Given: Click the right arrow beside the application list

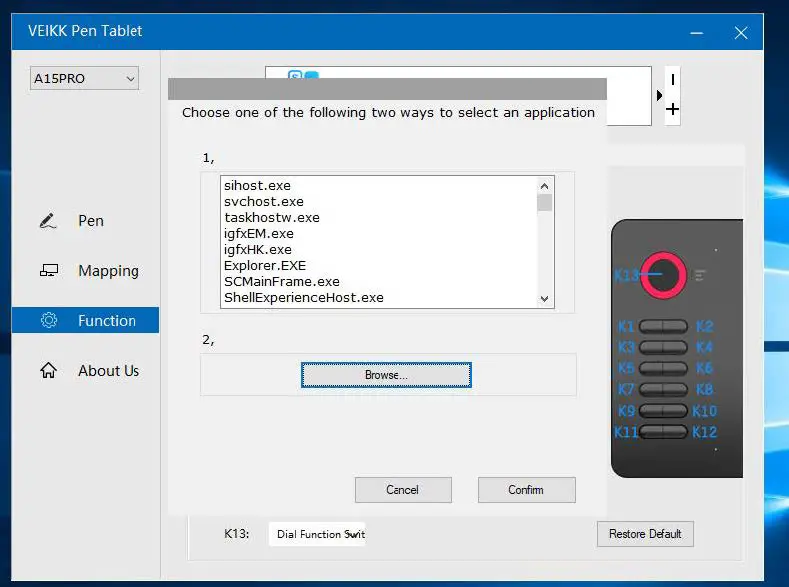Looking at the screenshot, I should point(659,96).
